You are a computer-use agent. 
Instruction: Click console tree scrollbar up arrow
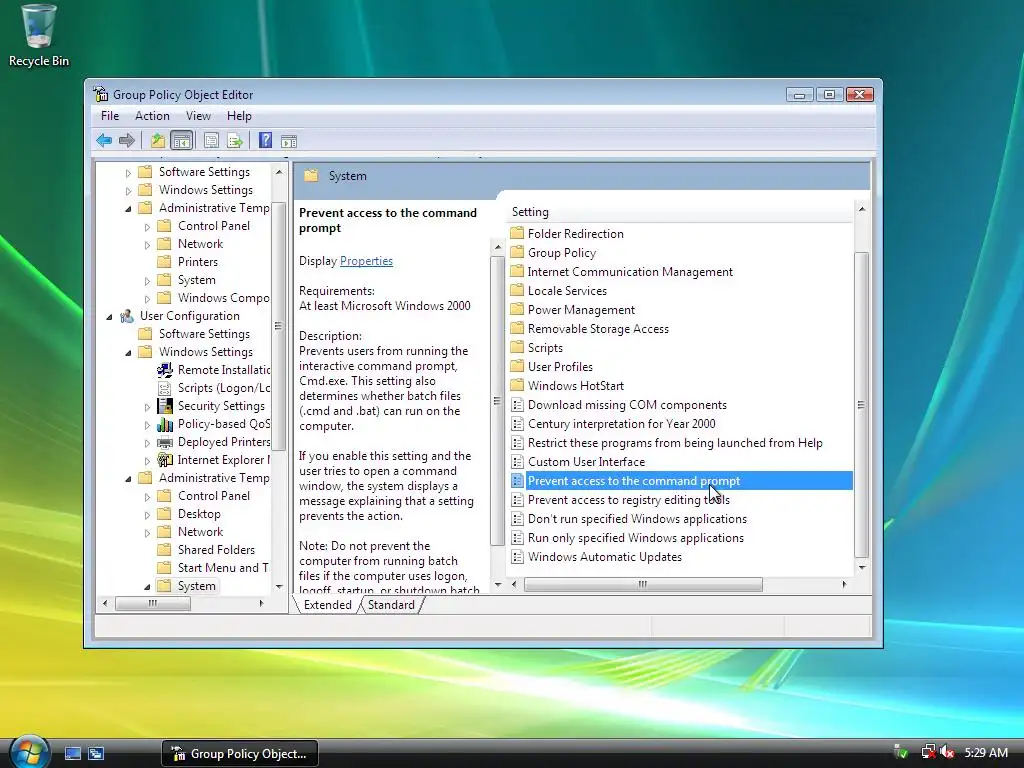279,172
